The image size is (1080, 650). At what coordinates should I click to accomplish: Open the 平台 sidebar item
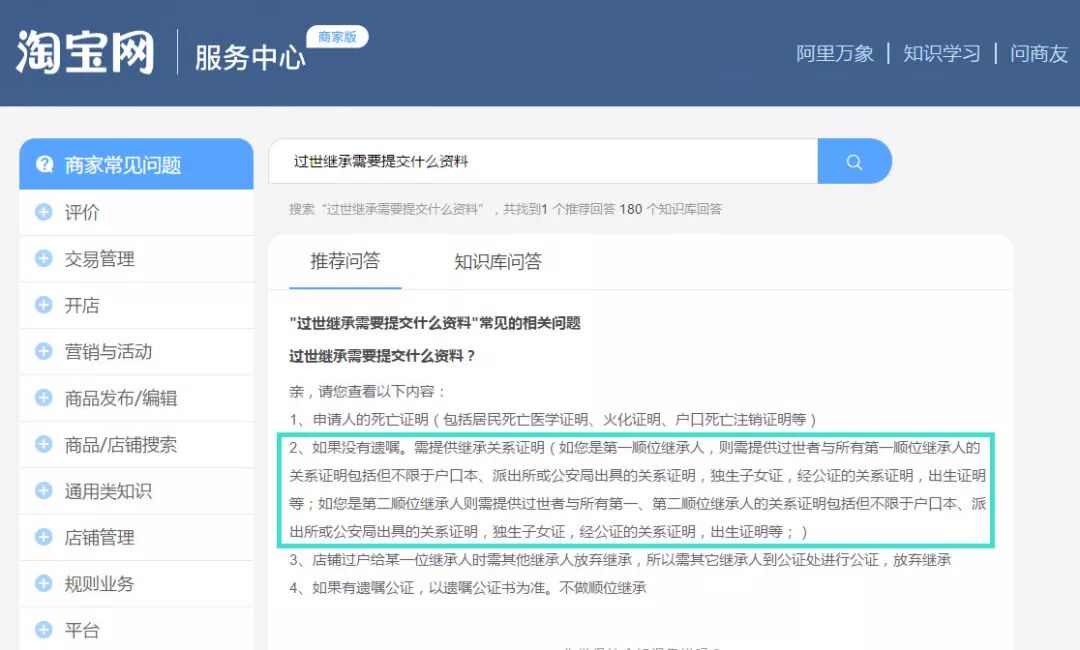(136, 629)
